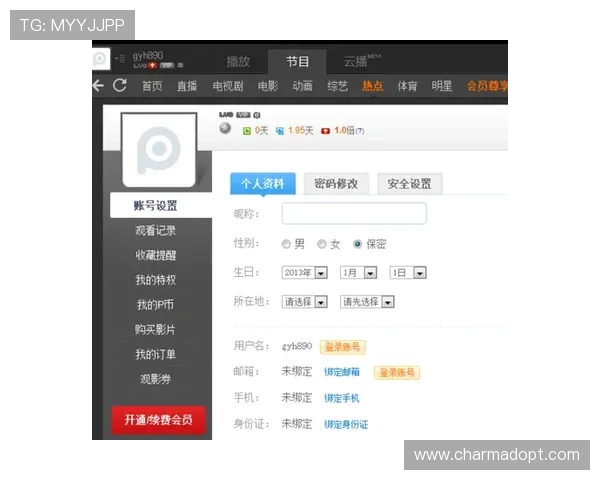Open the birthday day dropdown 1日
Viewport: 600px width, 480px height.
(408, 273)
